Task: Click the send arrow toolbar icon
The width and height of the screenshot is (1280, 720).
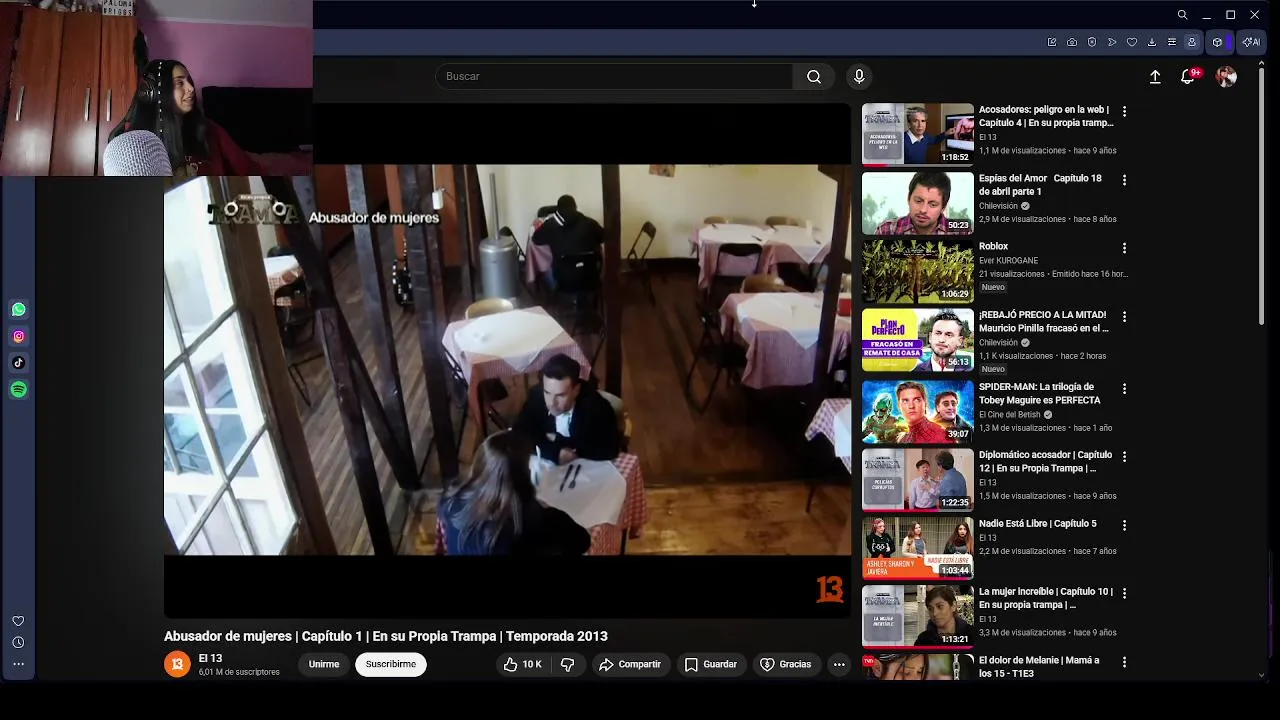Action: tap(1112, 42)
